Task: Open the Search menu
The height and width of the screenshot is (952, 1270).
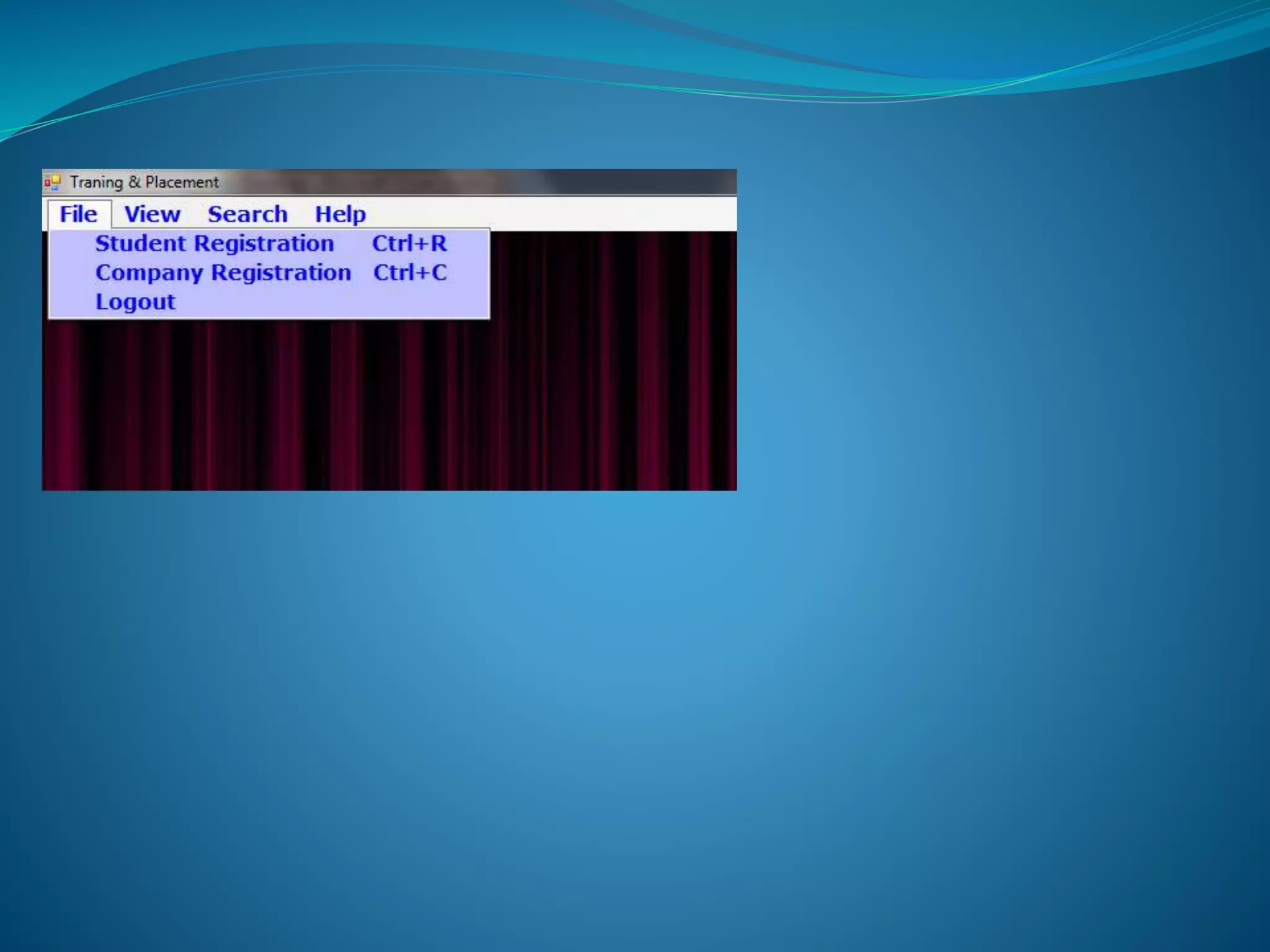Action: (247, 214)
